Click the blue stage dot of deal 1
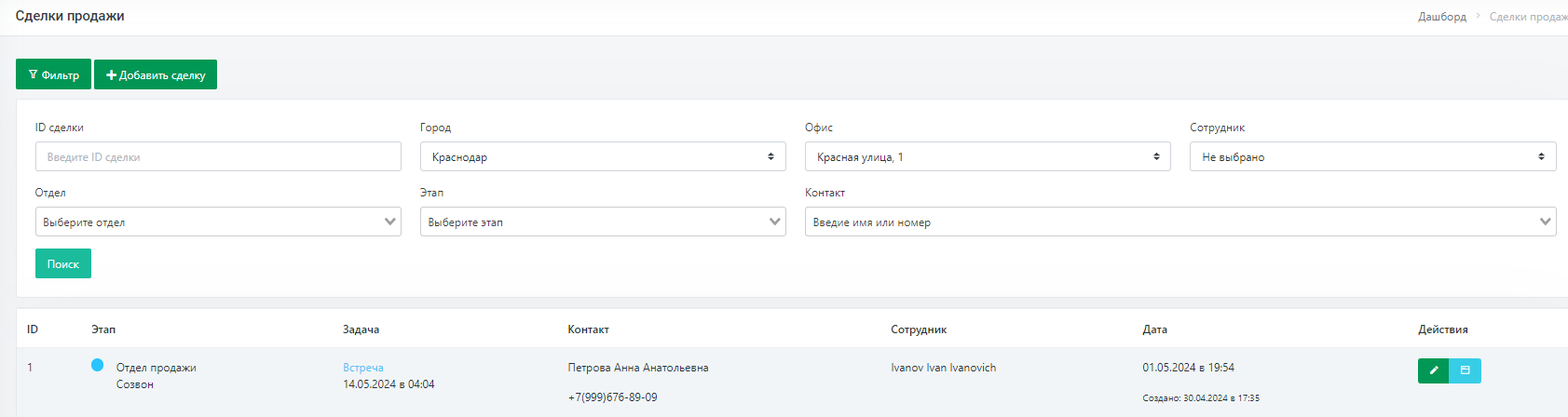 97,365
